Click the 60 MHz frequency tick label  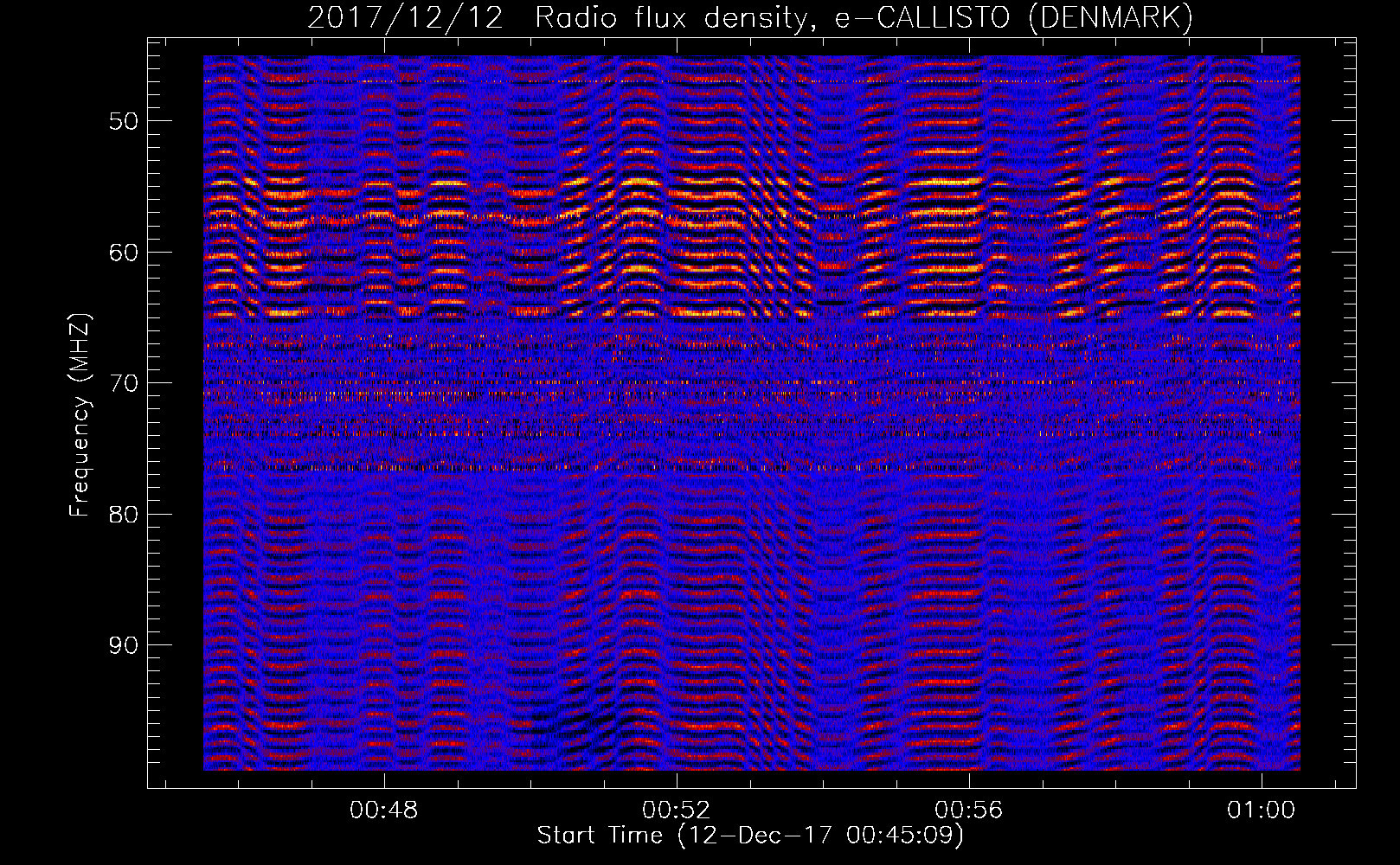123,253
